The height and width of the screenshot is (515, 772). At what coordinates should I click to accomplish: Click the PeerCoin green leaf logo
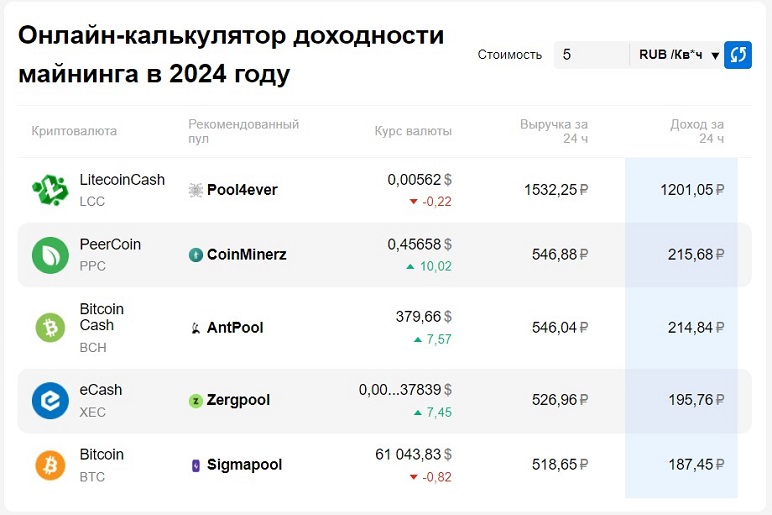pos(49,255)
